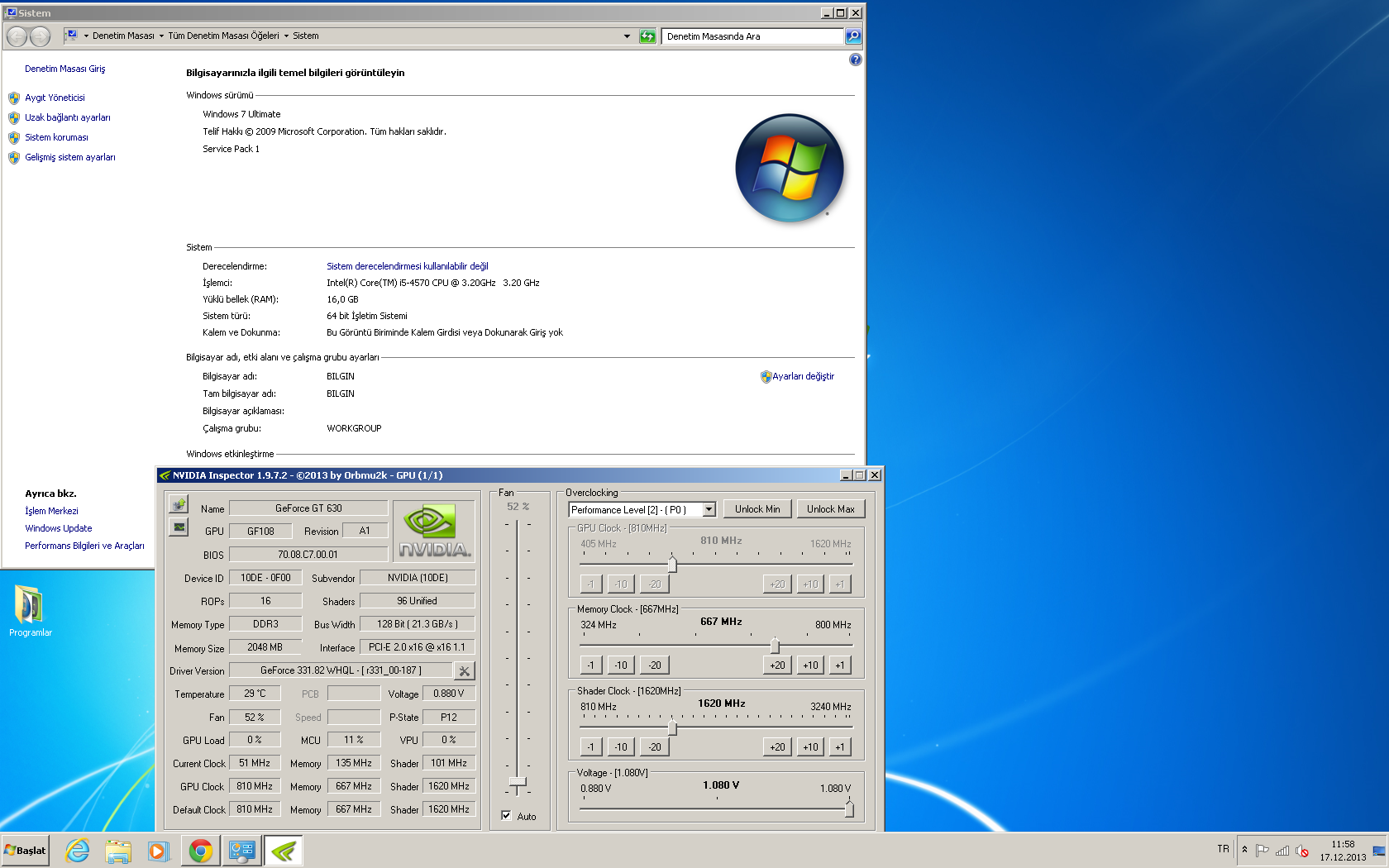Click the help question mark icon
Image resolution: width=1389 pixels, height=868 pixels.
(x=855, y=60)
